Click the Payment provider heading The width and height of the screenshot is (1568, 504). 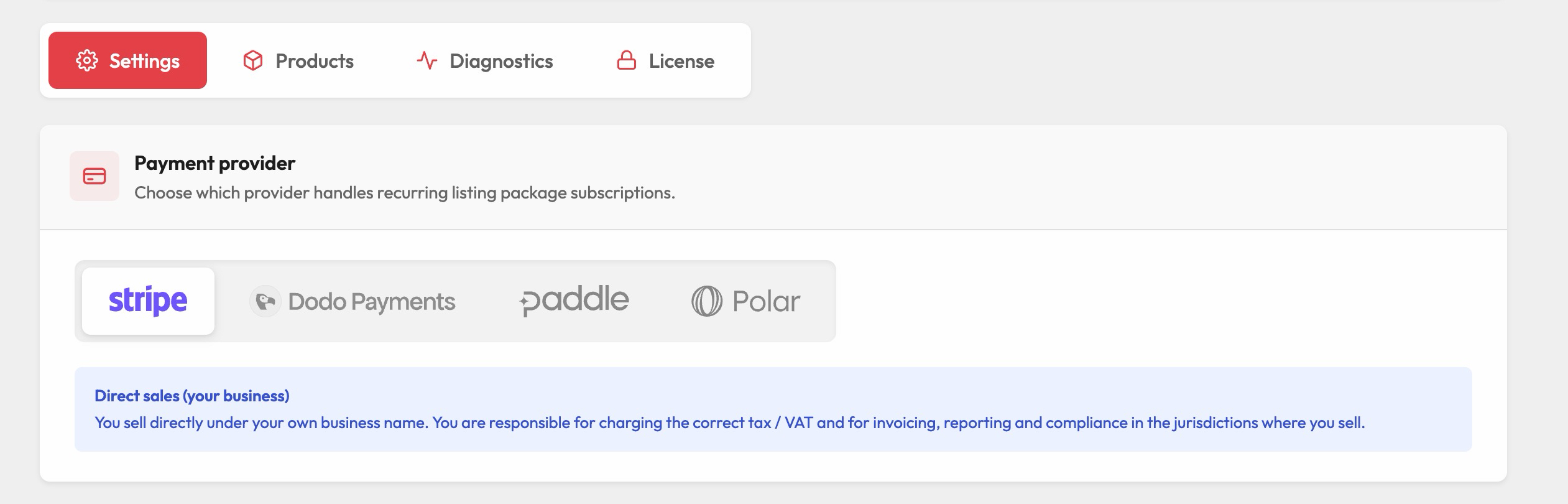point(214,163)
